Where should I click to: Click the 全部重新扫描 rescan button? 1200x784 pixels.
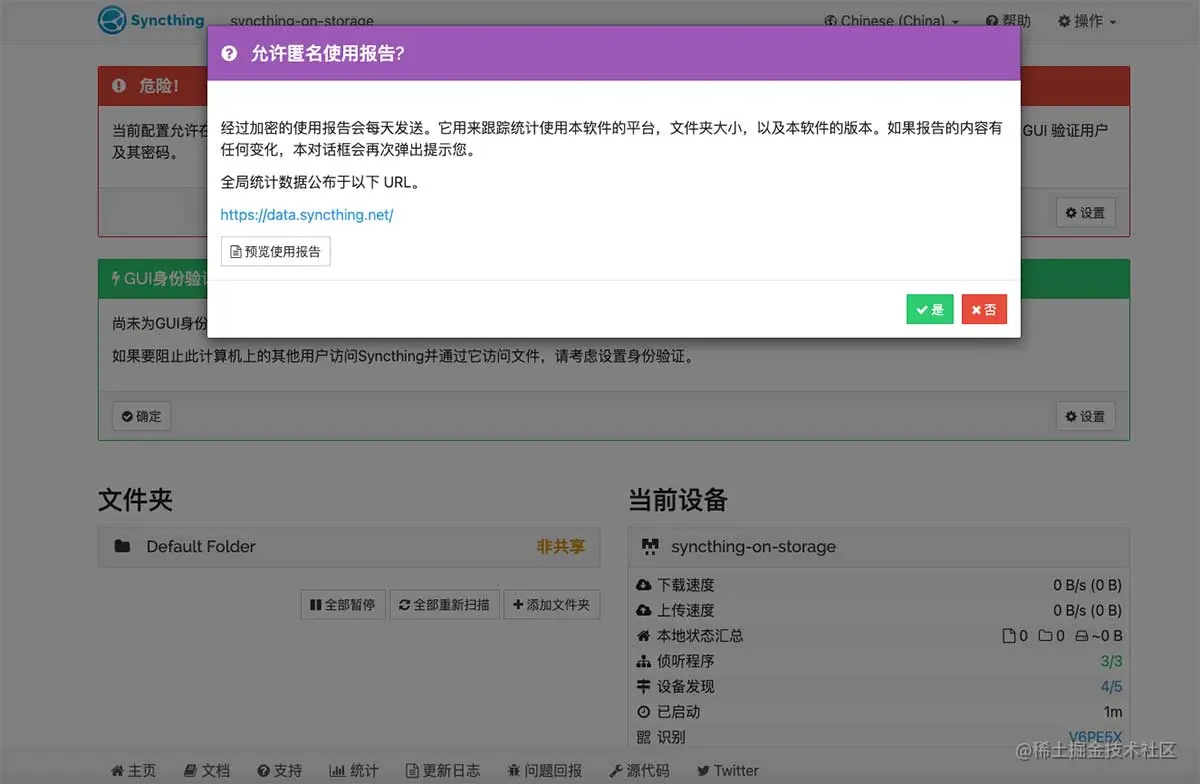444,604
